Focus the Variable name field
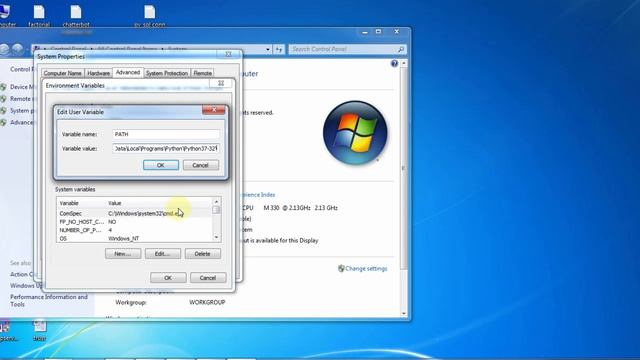 pyautogui.click(x=166, y=134)
